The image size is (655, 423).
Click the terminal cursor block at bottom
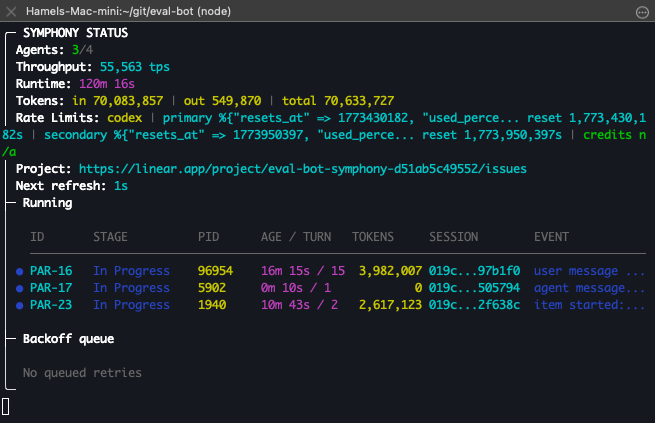pos(6,406)
